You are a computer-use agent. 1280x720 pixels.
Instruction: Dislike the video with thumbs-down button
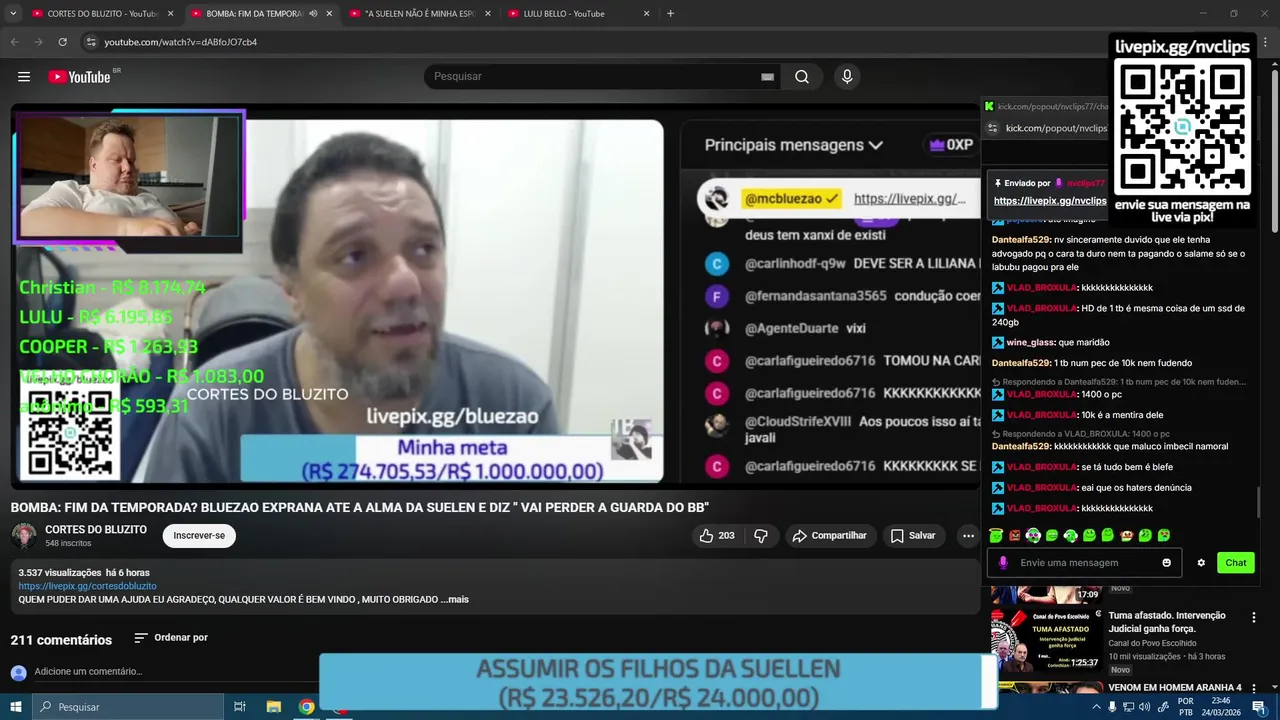pyautogui.click(x=761, y=536)
